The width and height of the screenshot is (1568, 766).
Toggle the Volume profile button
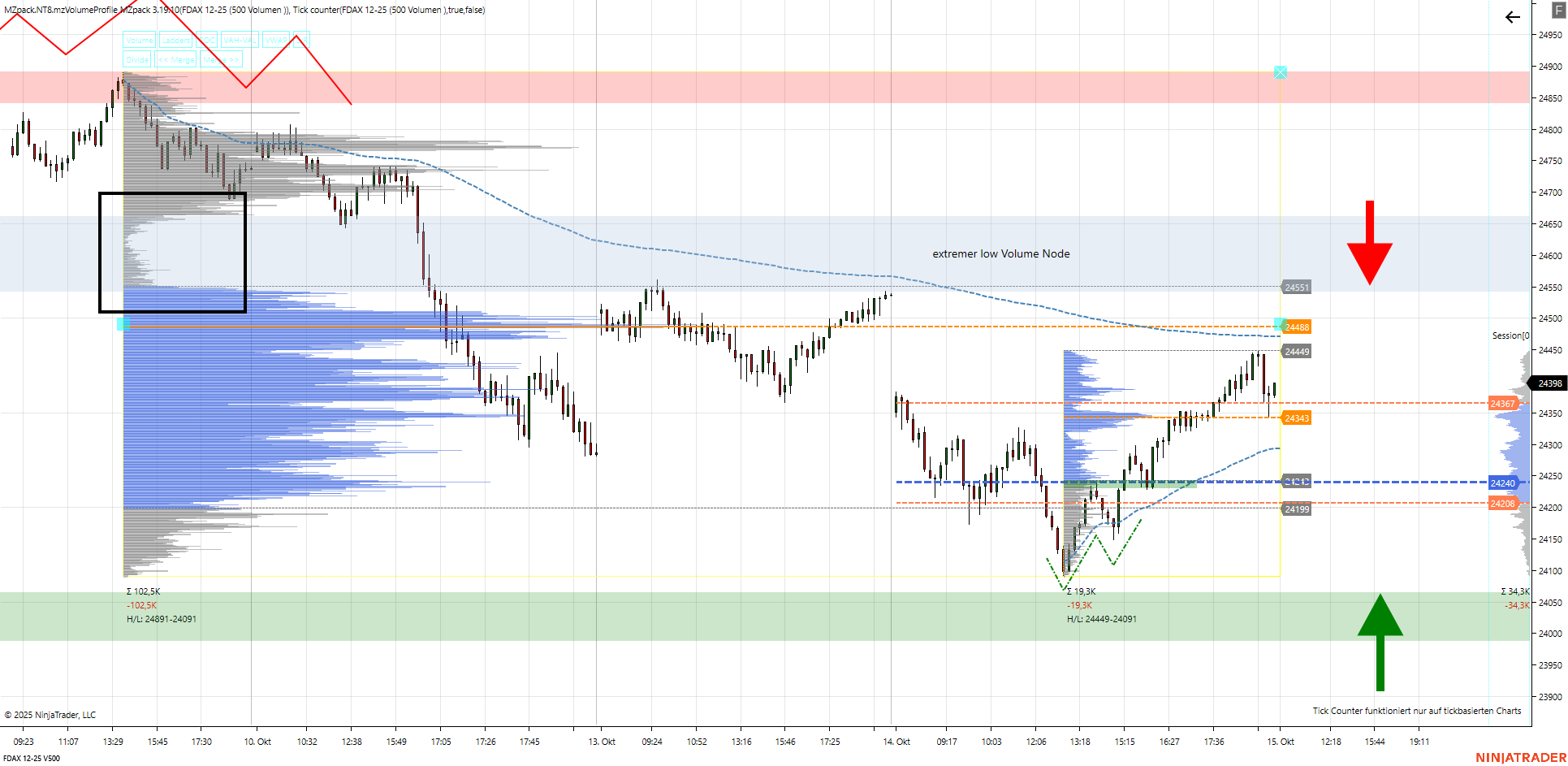click(x=139, y=41)
